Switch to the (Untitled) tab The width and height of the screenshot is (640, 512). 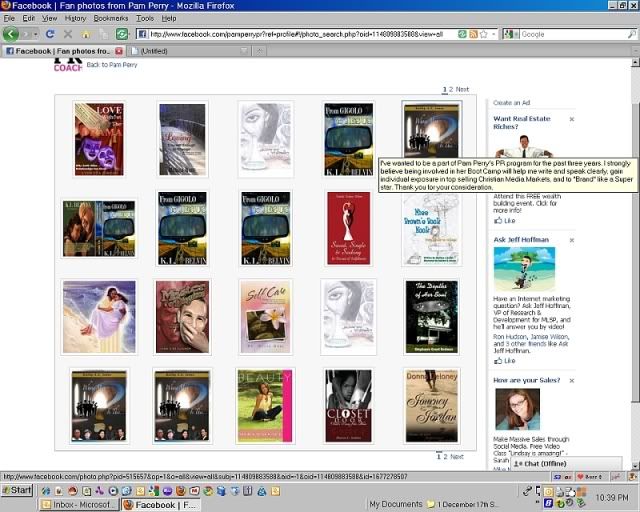(188, 51)
